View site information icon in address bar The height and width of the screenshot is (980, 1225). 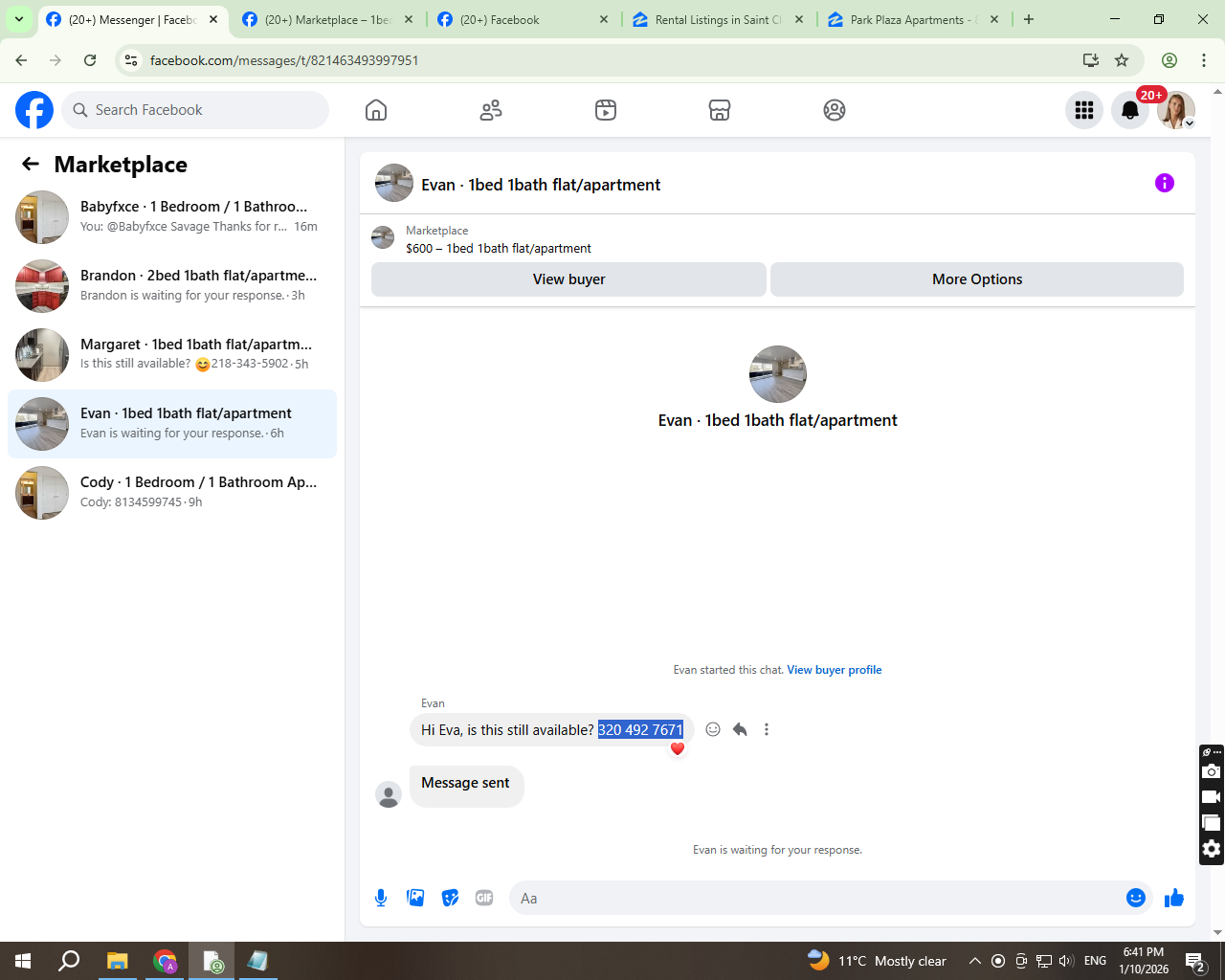click(x=132, y=60)
